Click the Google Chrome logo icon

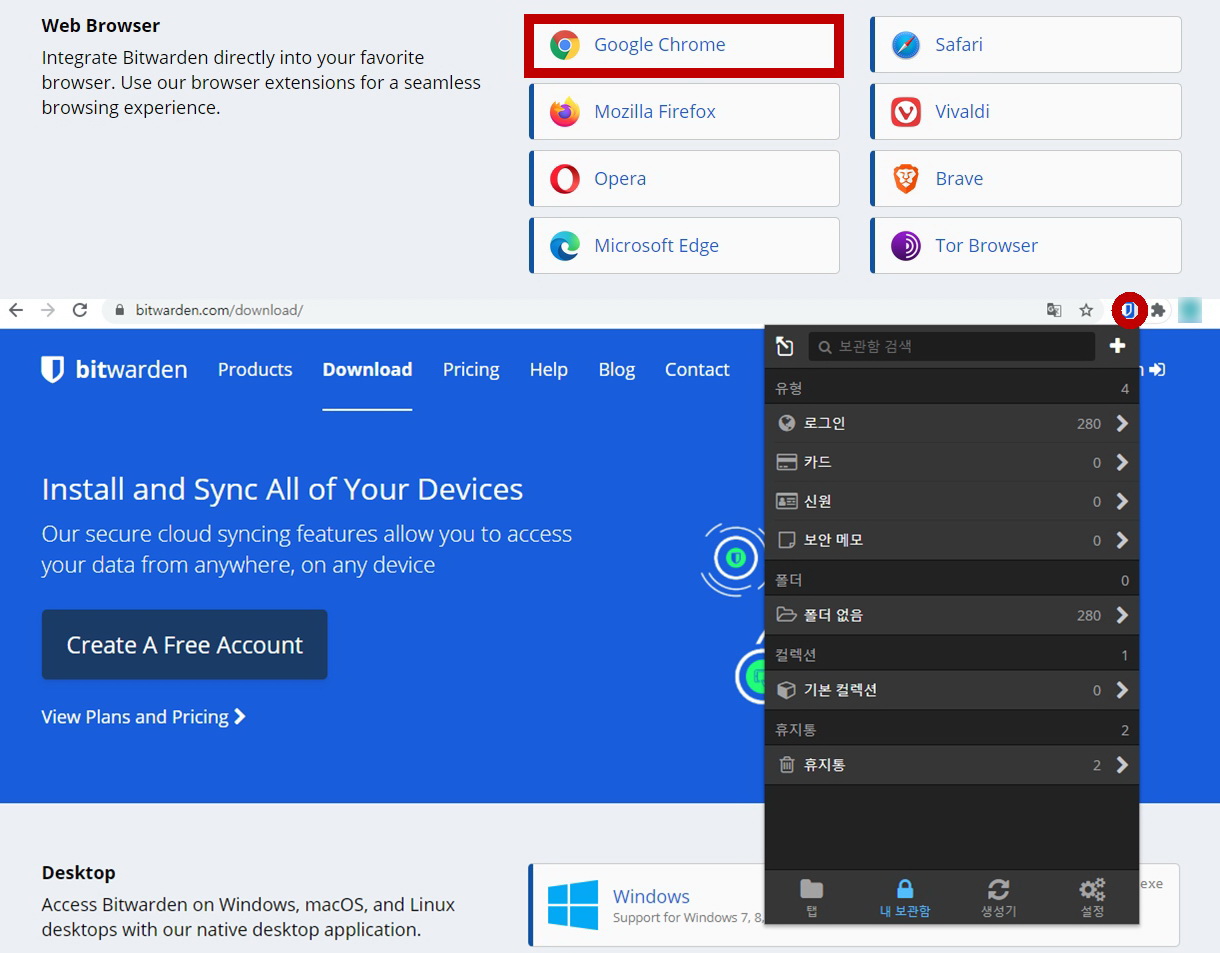click(565, 45)
